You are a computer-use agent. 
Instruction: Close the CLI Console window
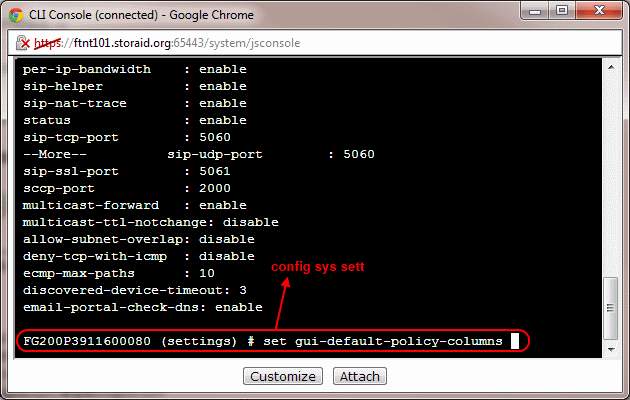tap(599, 11)
